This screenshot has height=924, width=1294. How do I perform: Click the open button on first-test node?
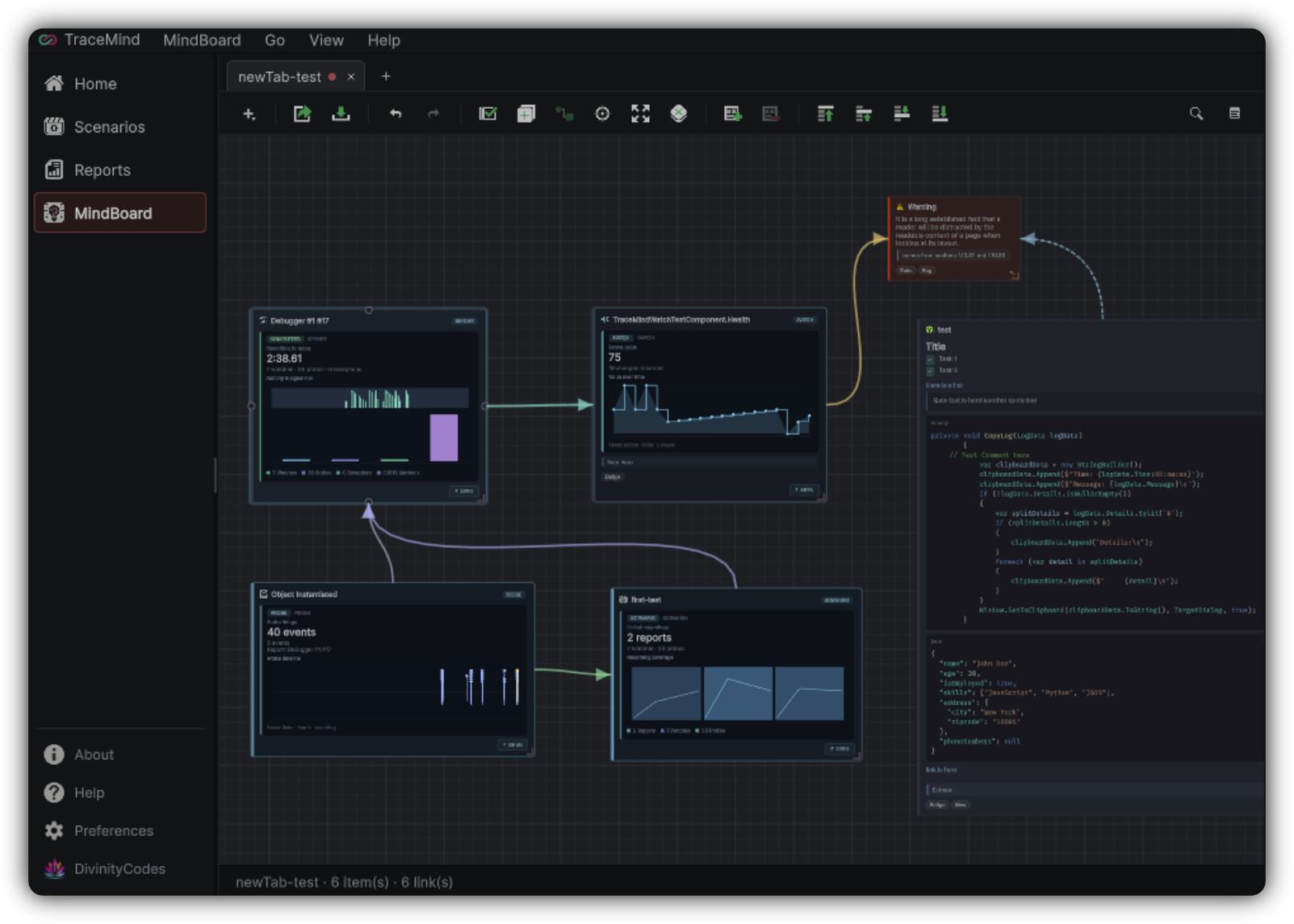click(840, 749)
